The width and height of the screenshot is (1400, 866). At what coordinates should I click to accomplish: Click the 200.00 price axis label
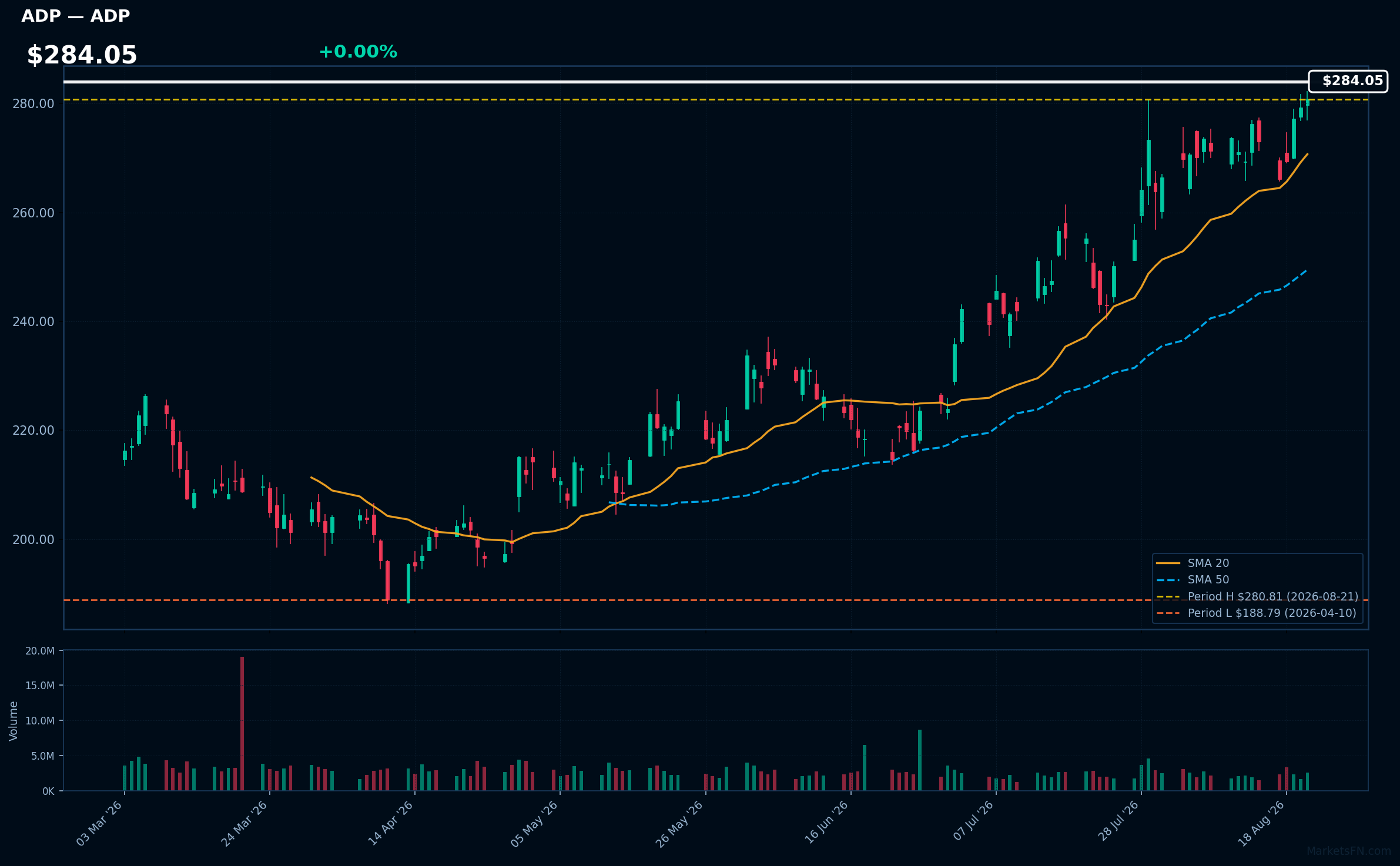point(34,539)
